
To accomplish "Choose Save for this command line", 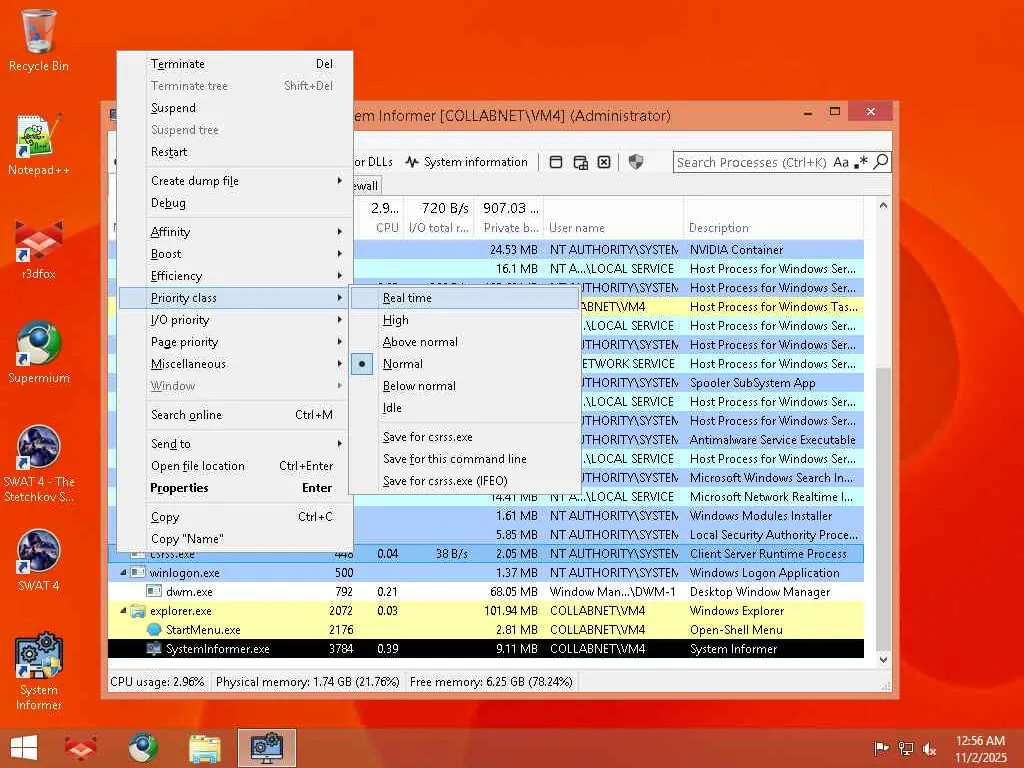I will tap(464, 458).
